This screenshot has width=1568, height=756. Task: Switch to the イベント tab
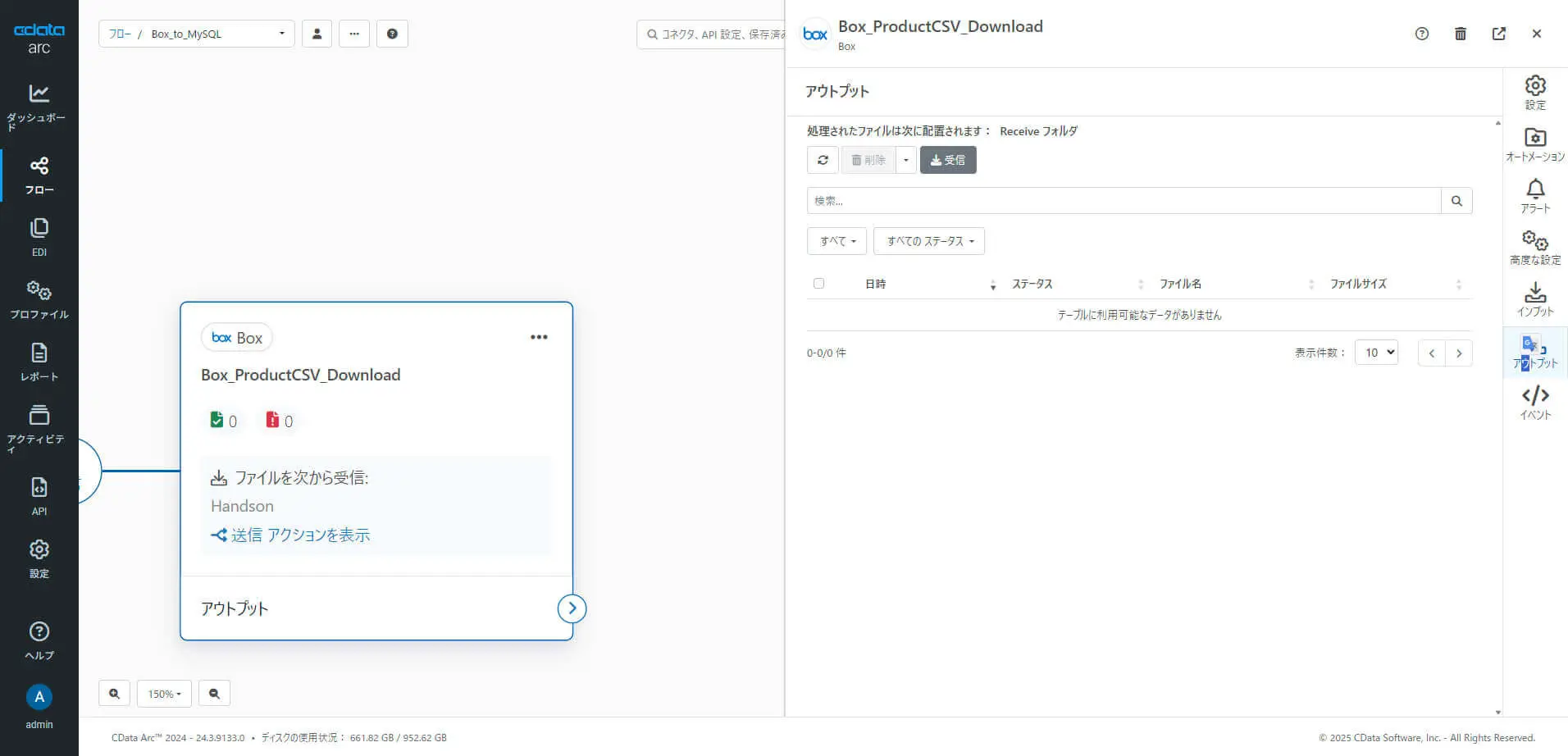click(1535, 403)
